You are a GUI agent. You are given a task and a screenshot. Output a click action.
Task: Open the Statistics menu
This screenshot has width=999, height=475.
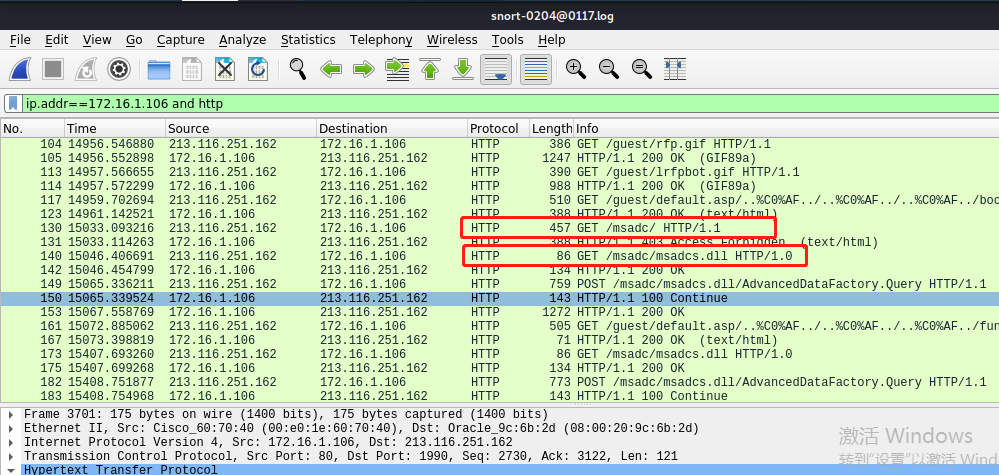pos(308,39)
